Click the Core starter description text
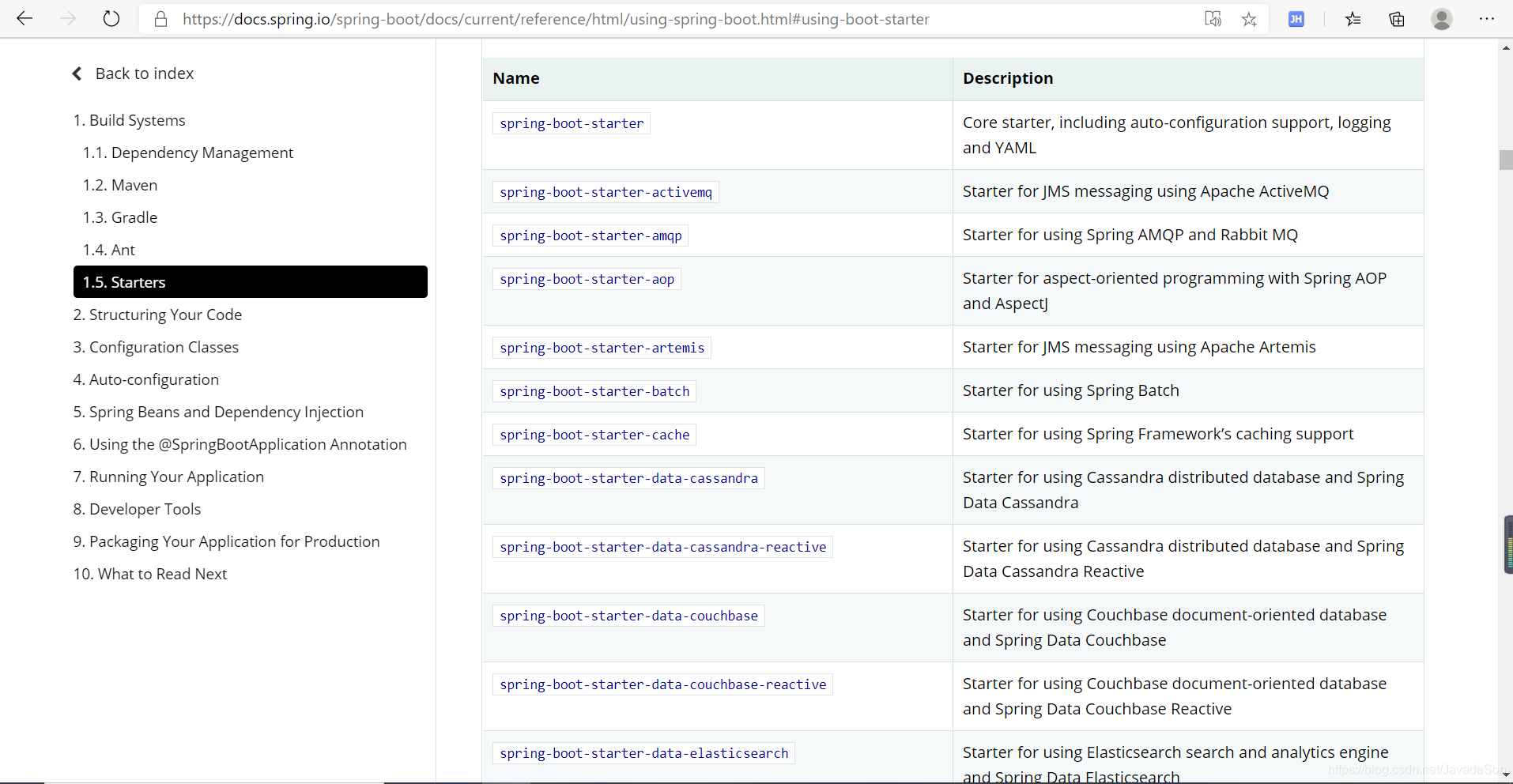This screenshot has height=784, width=1513. click(x=1176, y=135)
